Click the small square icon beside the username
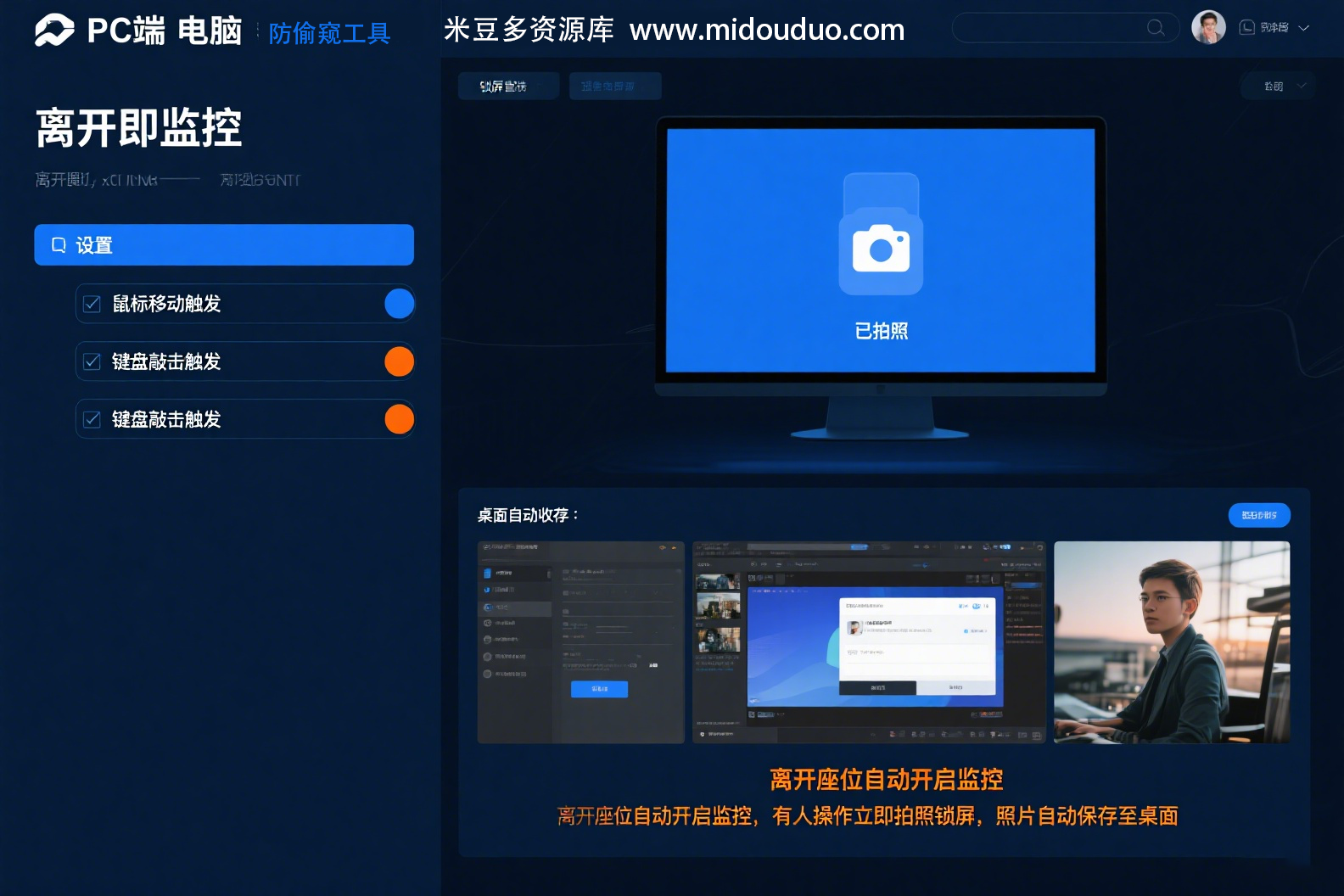 [1246, 27]
